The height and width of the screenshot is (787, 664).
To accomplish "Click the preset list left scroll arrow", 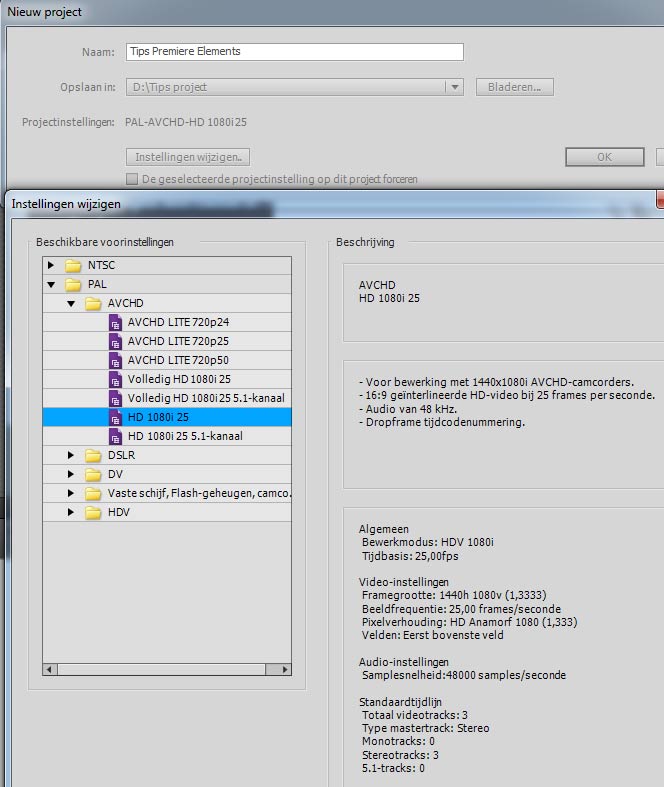I will click(50, 670).
